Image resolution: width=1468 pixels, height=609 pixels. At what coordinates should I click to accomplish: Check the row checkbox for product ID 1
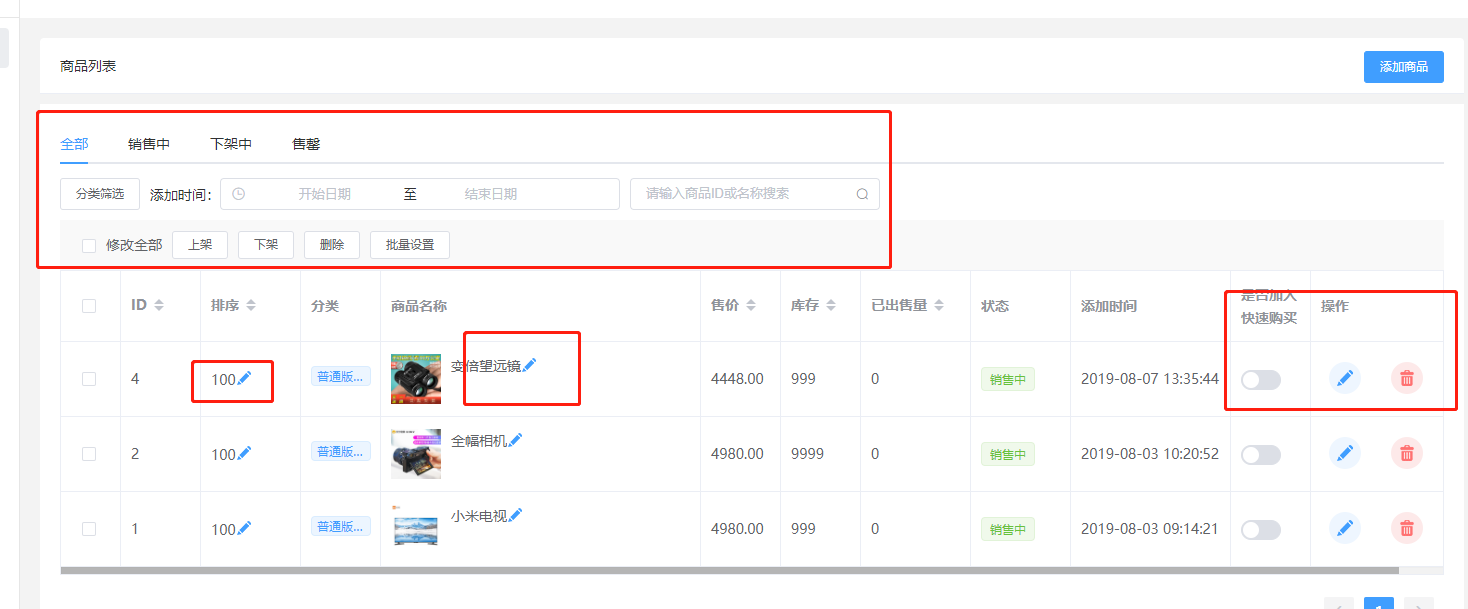pyautogui.click(x=89, y=529)
